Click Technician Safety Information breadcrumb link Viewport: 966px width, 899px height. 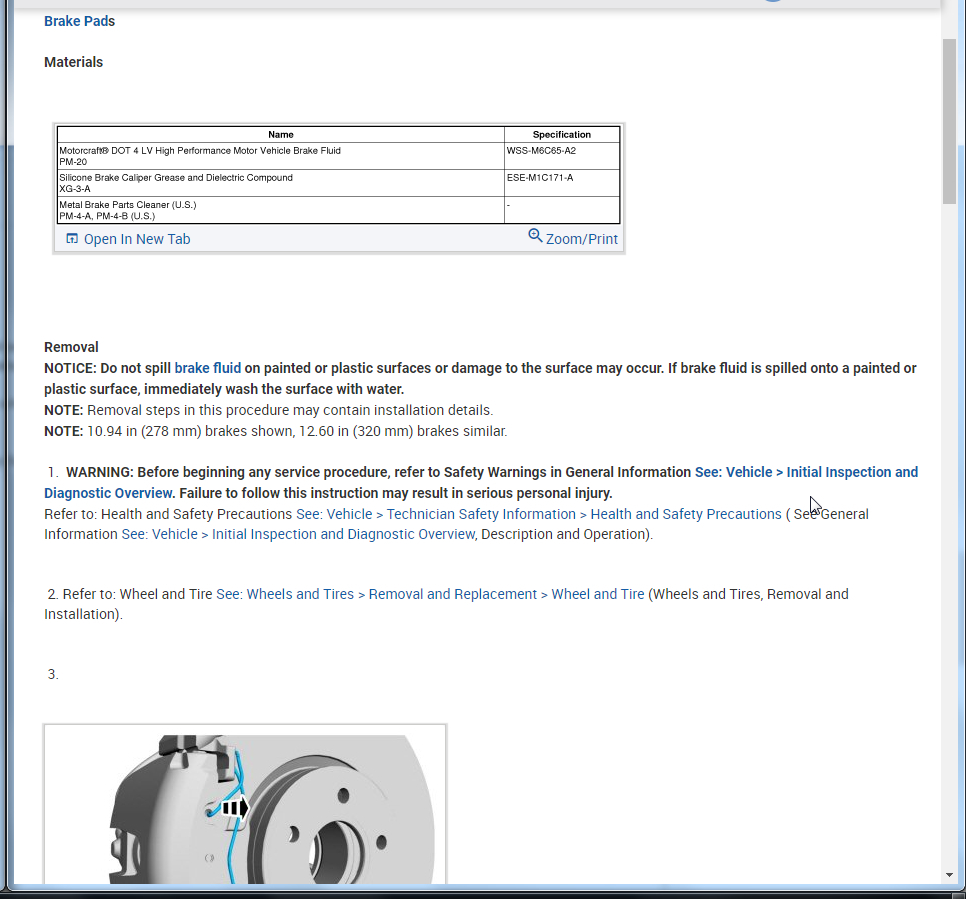click(x=481, y=514)
